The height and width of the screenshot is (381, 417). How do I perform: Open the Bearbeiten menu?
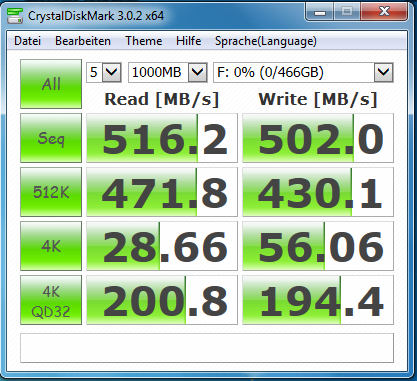(x=83, y=41)
